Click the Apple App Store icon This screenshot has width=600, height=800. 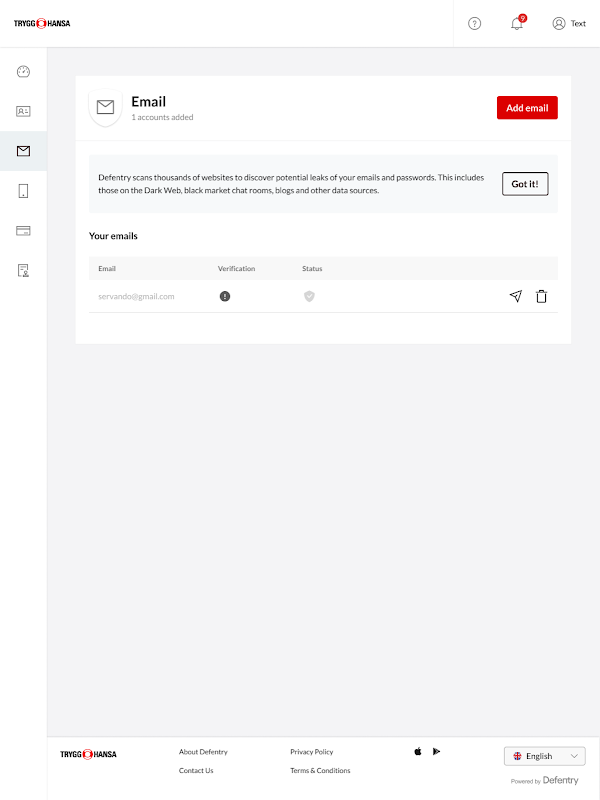[418, 751]
